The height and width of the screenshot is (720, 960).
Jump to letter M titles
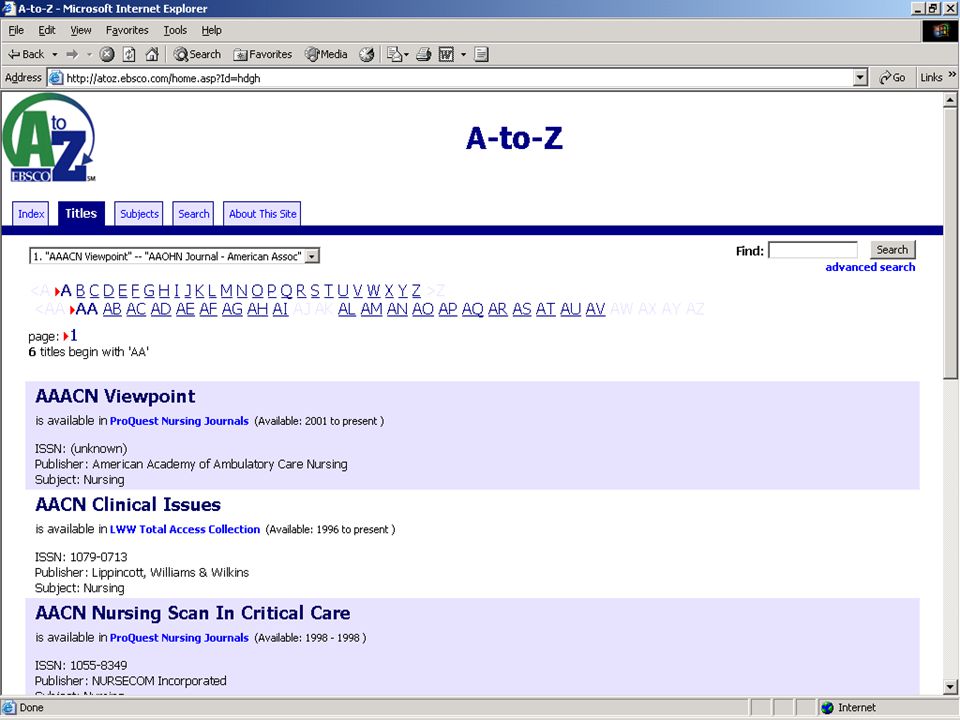226,291
